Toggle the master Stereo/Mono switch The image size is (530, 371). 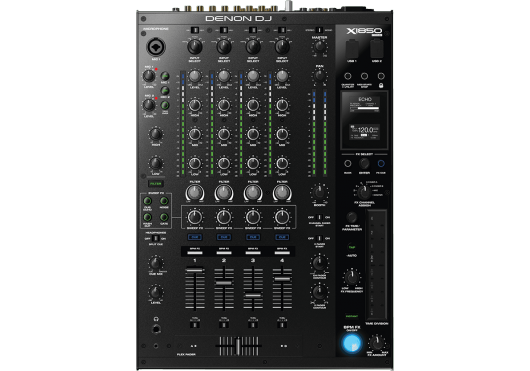click(319, 30)
